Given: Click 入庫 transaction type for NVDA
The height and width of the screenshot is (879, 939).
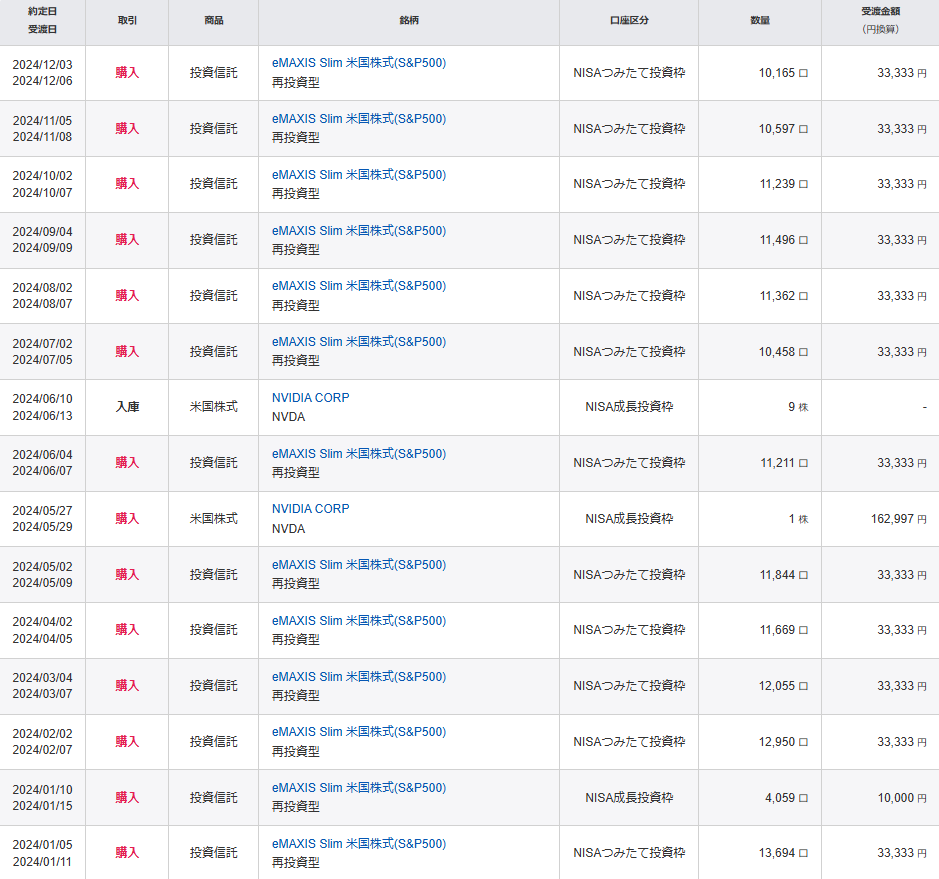Looking at the screenshot, I should coord(127,407).
